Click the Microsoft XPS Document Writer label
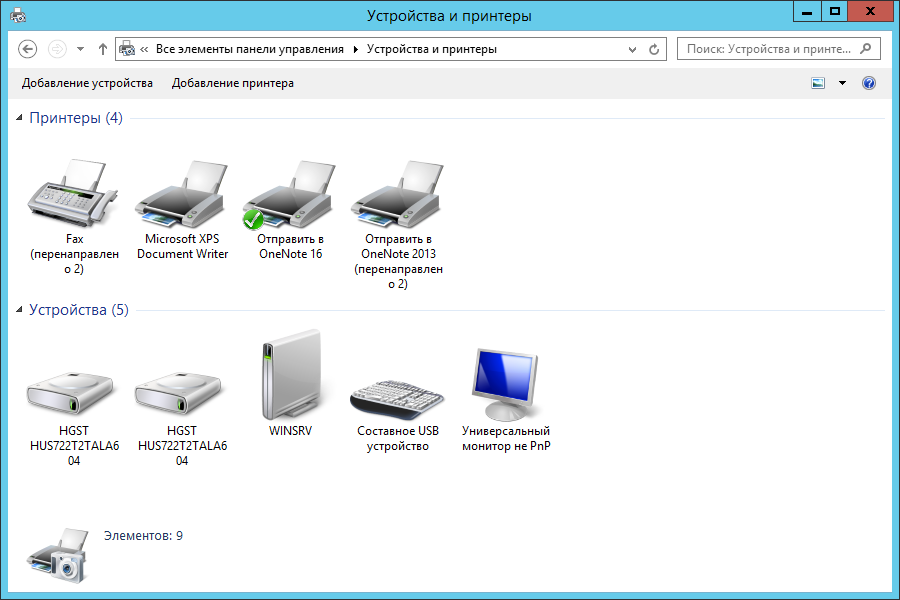Screen dimensions: 900x600 (182, 246)
